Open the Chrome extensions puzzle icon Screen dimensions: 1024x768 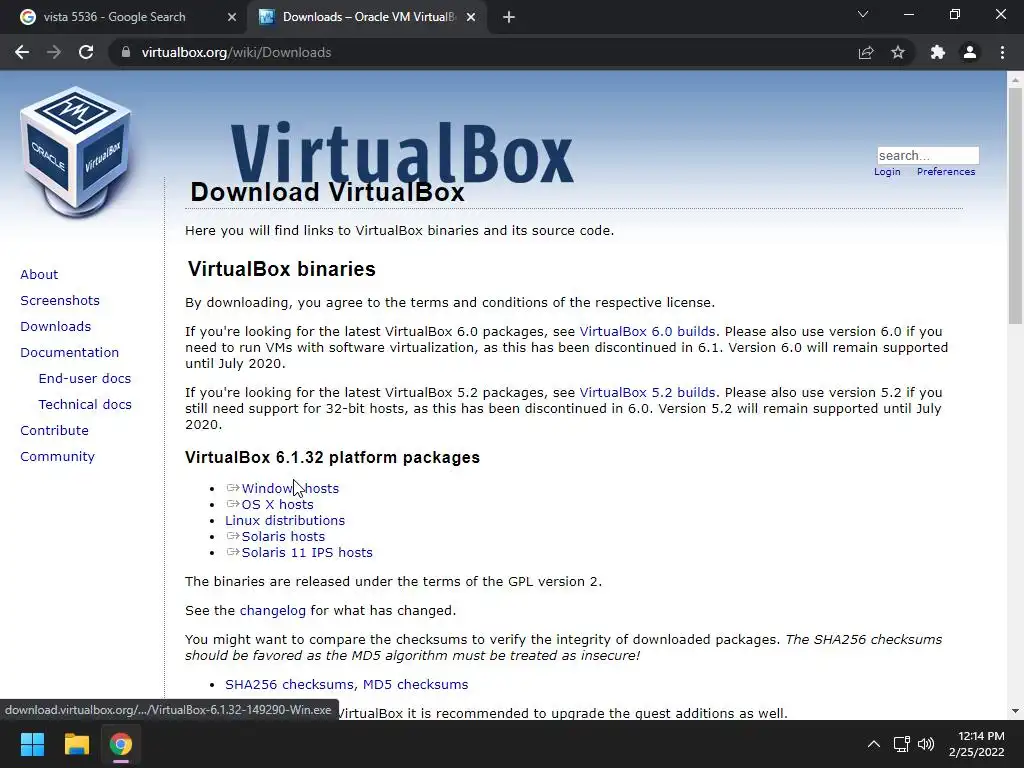938,52
